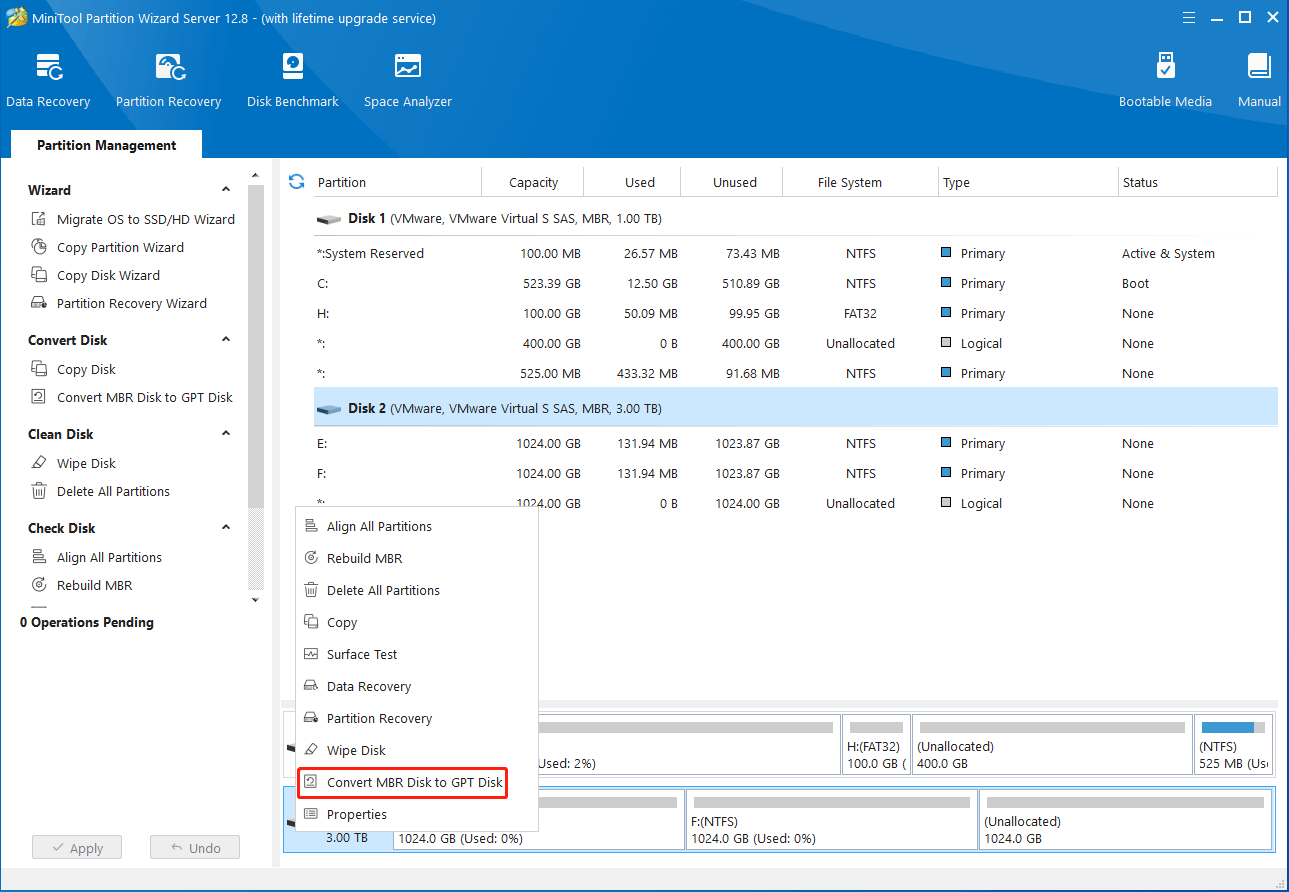This screenshot has width=1289, height=892.
Task: Choose Rebuild MBR from the context menu
Action: click(417, 558)
